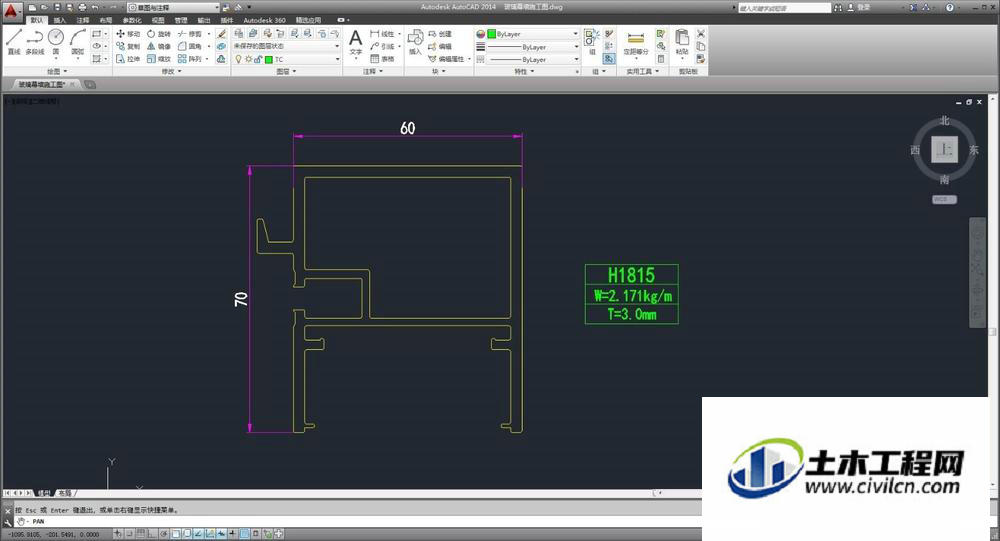This screenshot has width=1000, height=541.
Task: Switch to the 视图 (View) ribbon tab
Action: (158, 20)
